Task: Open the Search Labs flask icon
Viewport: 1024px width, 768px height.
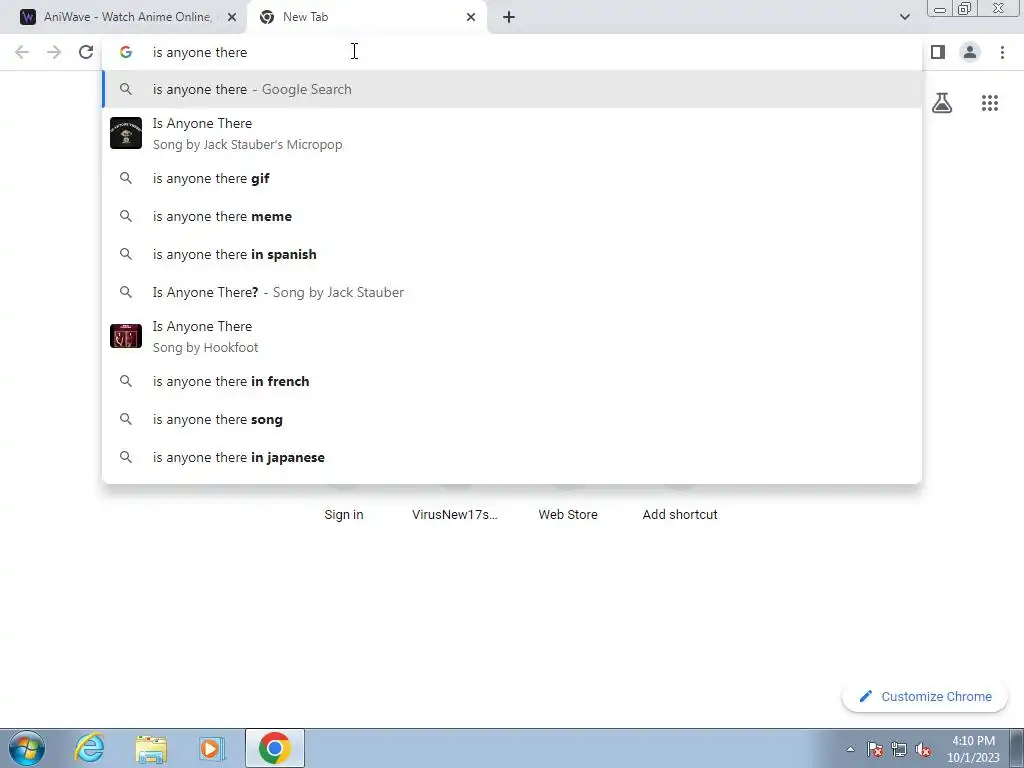Action: click(x=942, y=103)
